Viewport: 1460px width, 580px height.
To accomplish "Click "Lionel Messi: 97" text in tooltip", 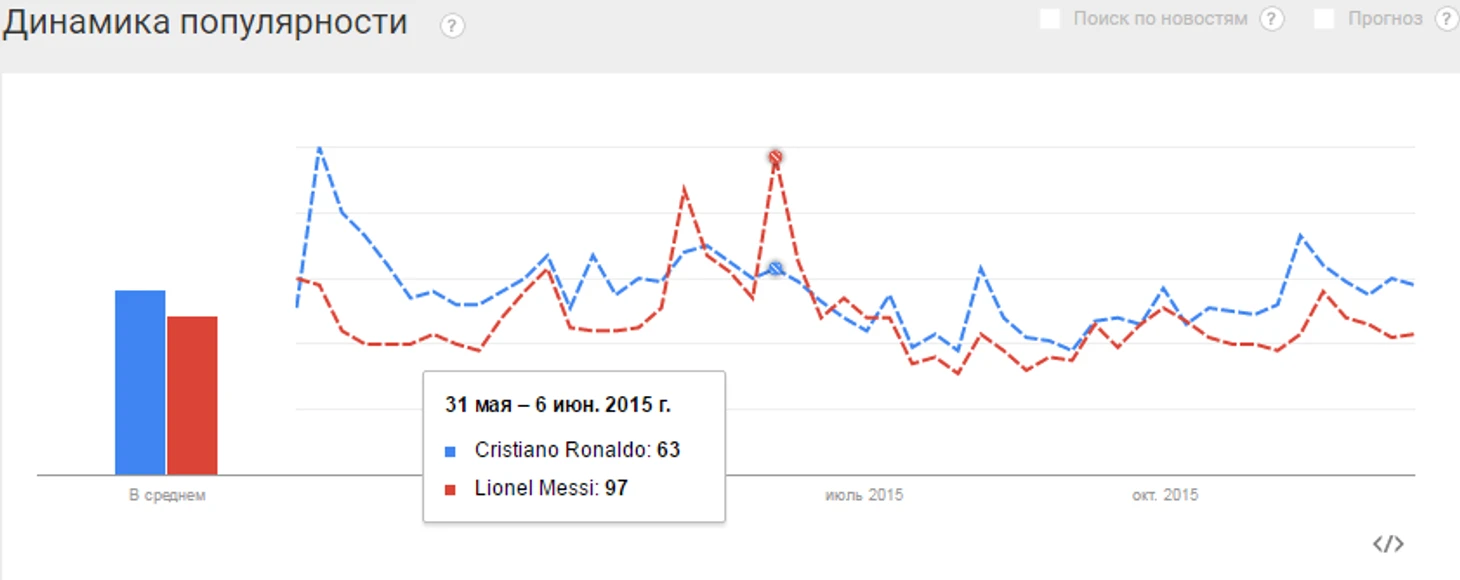I will tap(551, 488).
